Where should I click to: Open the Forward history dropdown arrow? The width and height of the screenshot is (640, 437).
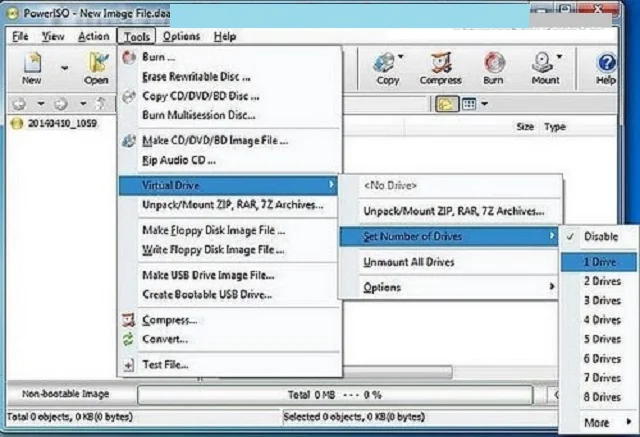[x=83, y=104]
